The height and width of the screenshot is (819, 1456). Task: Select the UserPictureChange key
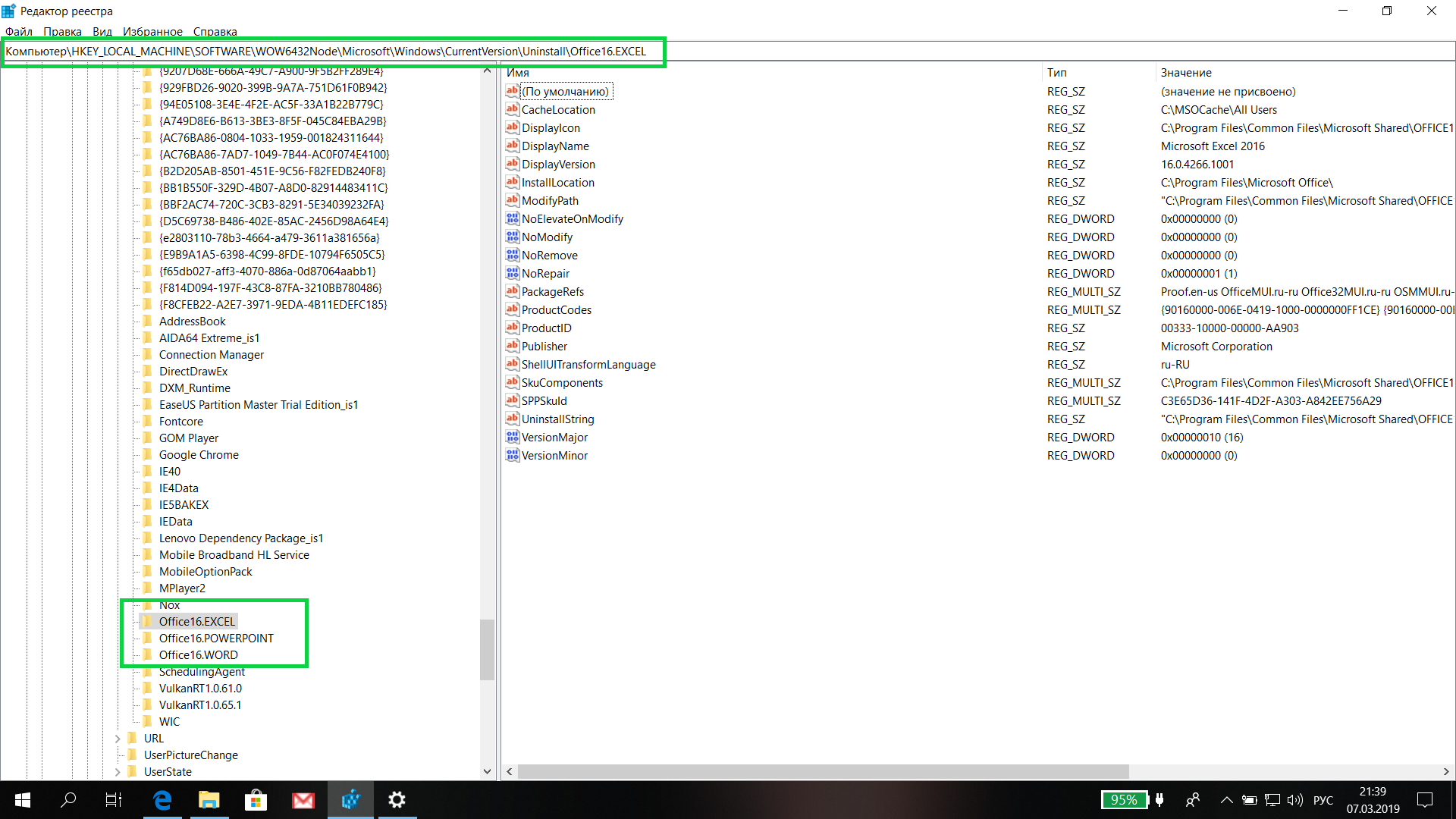click(191, 755)
